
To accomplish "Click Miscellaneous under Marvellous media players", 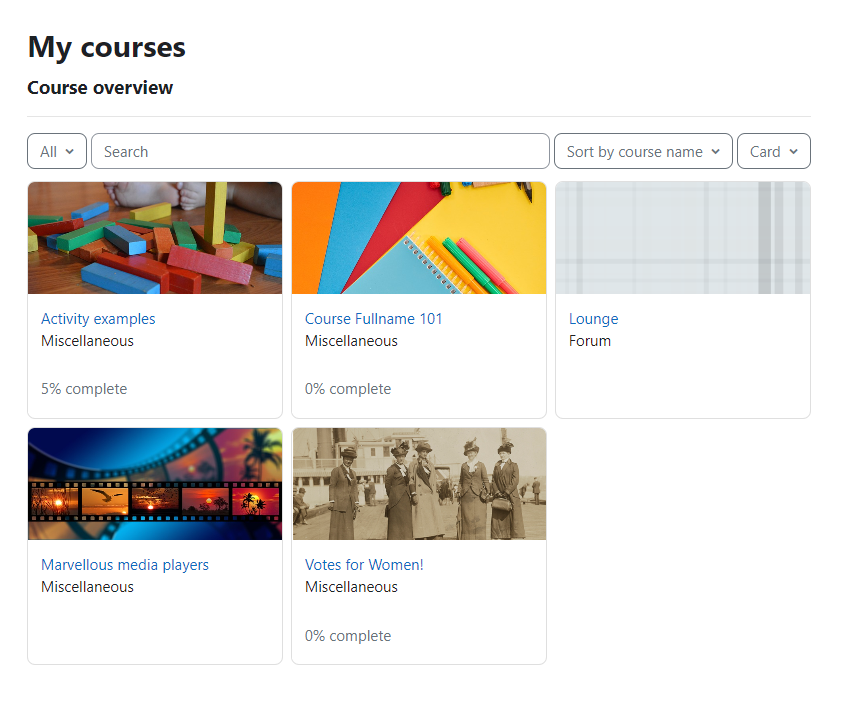I will point(87,587).
